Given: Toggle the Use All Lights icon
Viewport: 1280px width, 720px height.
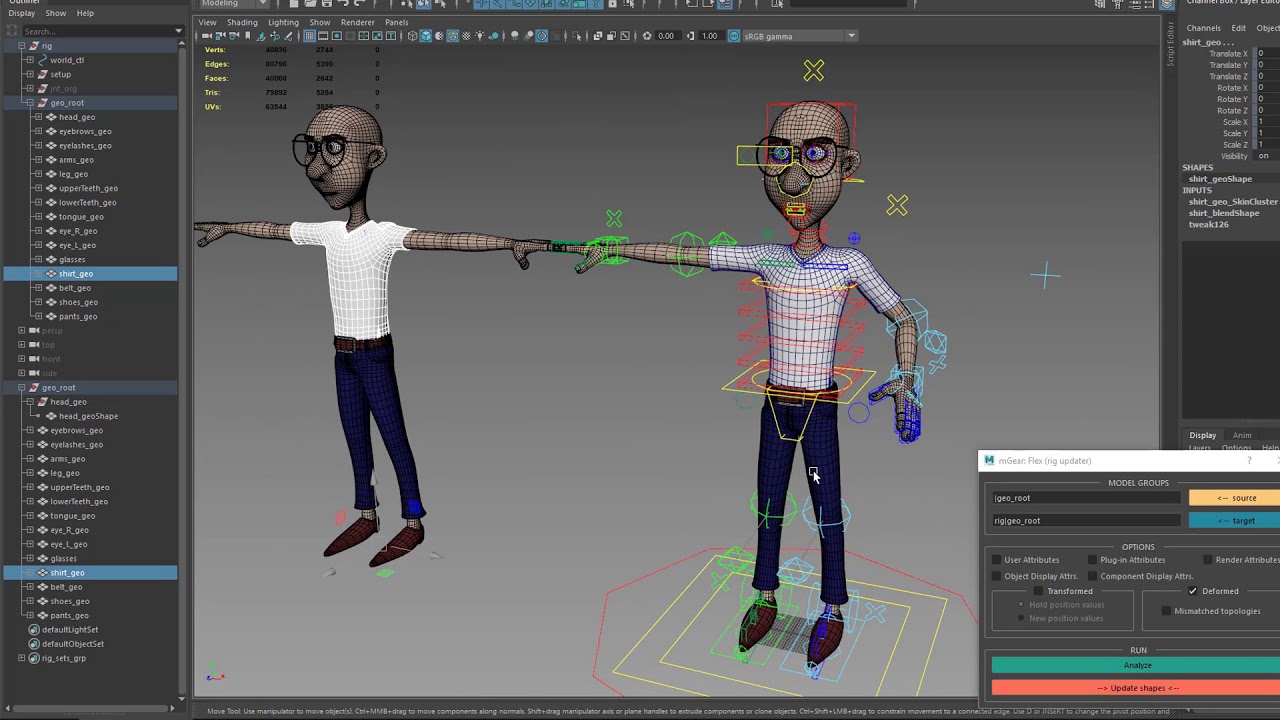Looking at the screenshot, I should [482, 36].
